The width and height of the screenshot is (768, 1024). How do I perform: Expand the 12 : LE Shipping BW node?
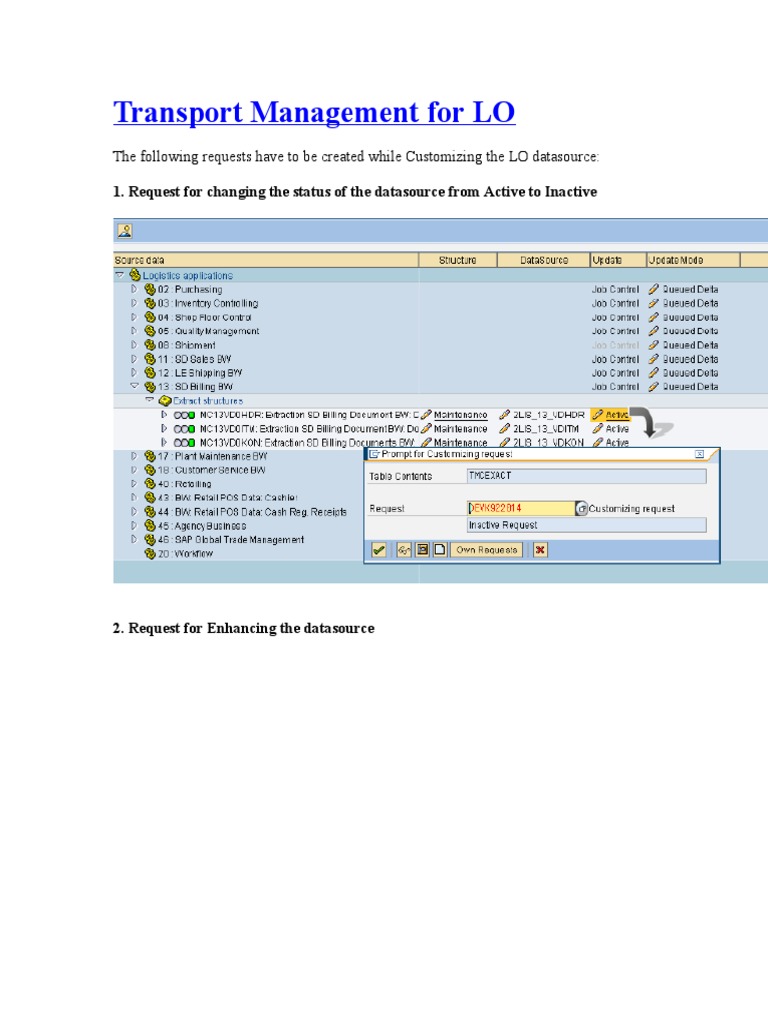click(x=135, y=372)
